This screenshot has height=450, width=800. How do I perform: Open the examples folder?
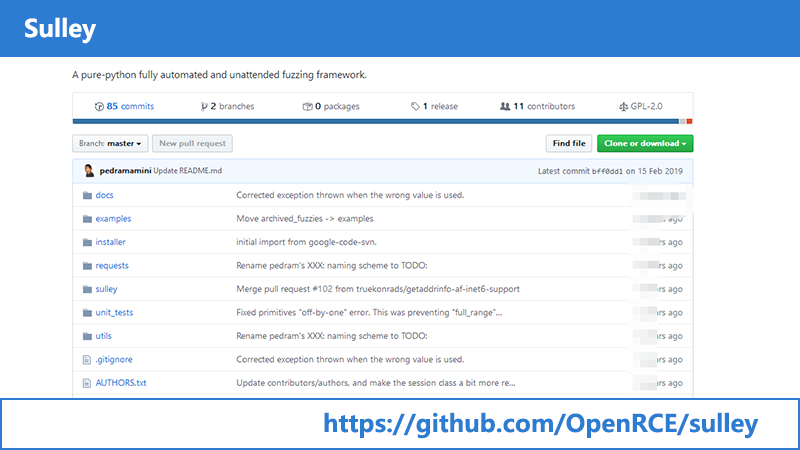point(113,218)
